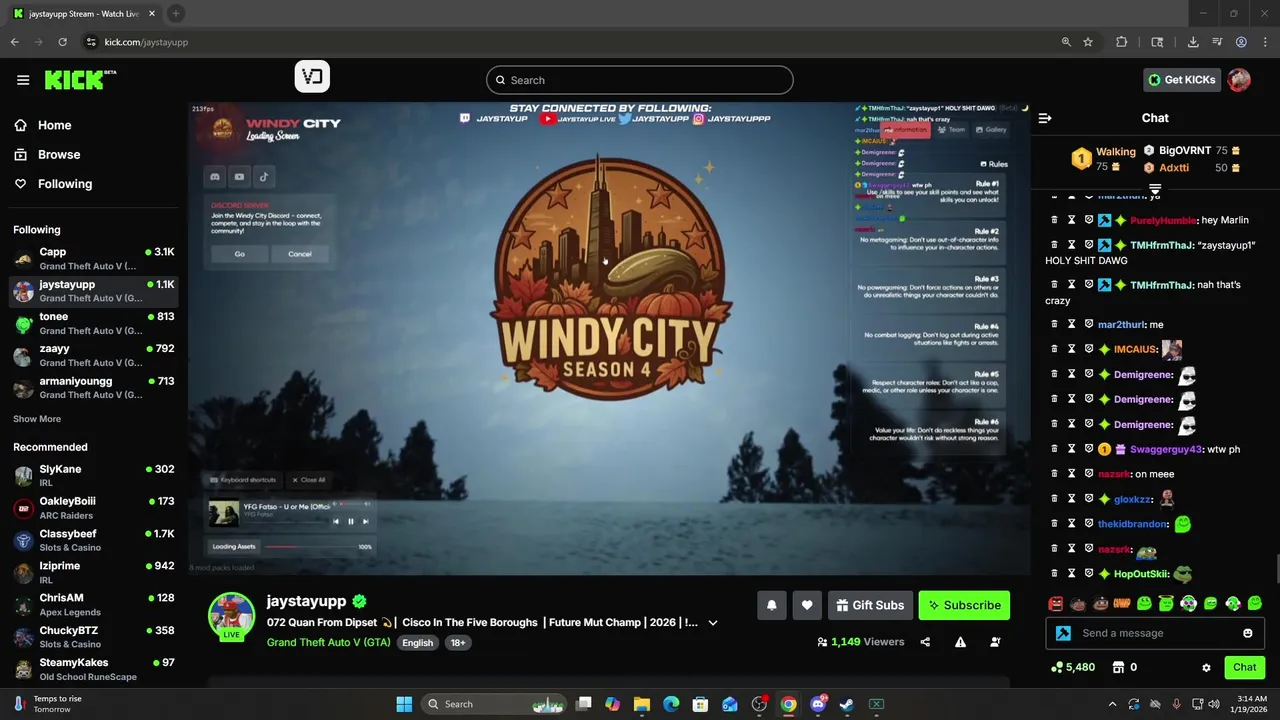Open File Explorer from taskbar
The image size is (1280, 720).
(x=642, y=704)
